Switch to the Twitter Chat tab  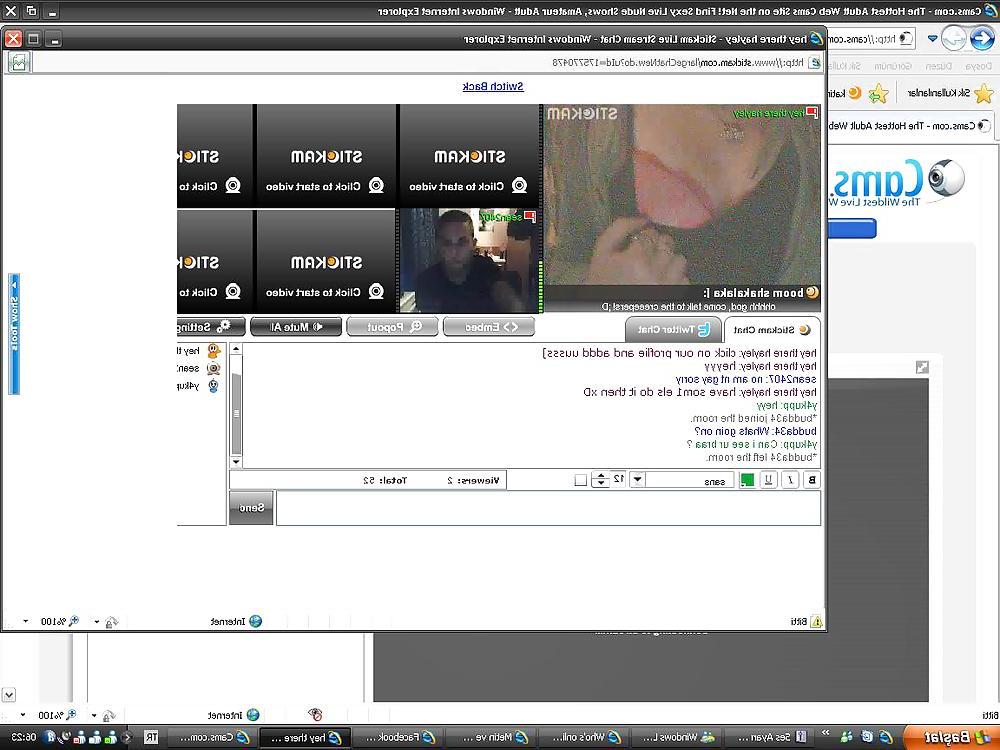673,330
